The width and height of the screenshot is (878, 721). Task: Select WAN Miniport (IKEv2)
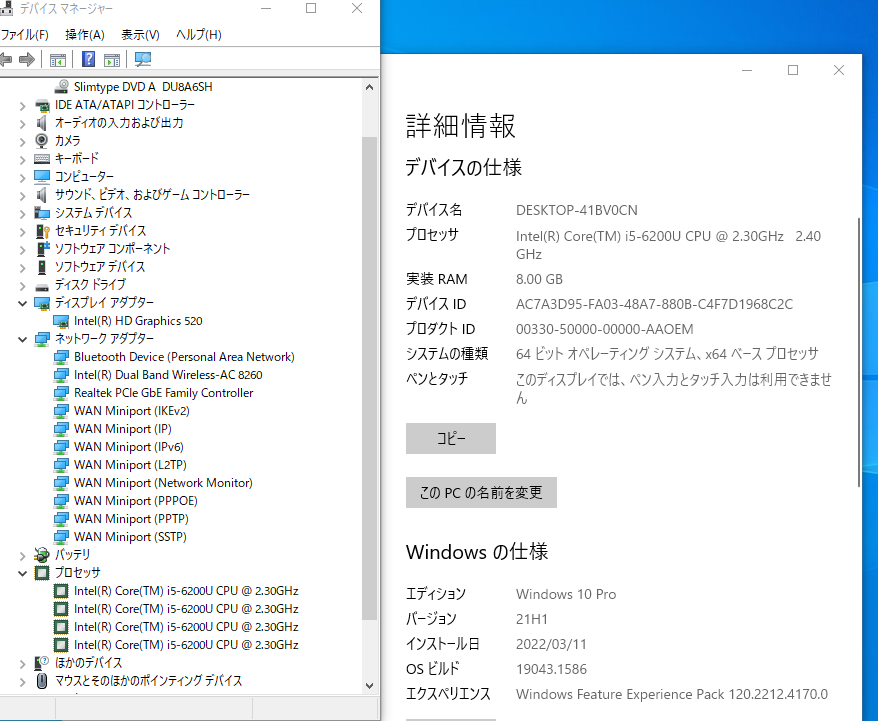tap(132, 411)
